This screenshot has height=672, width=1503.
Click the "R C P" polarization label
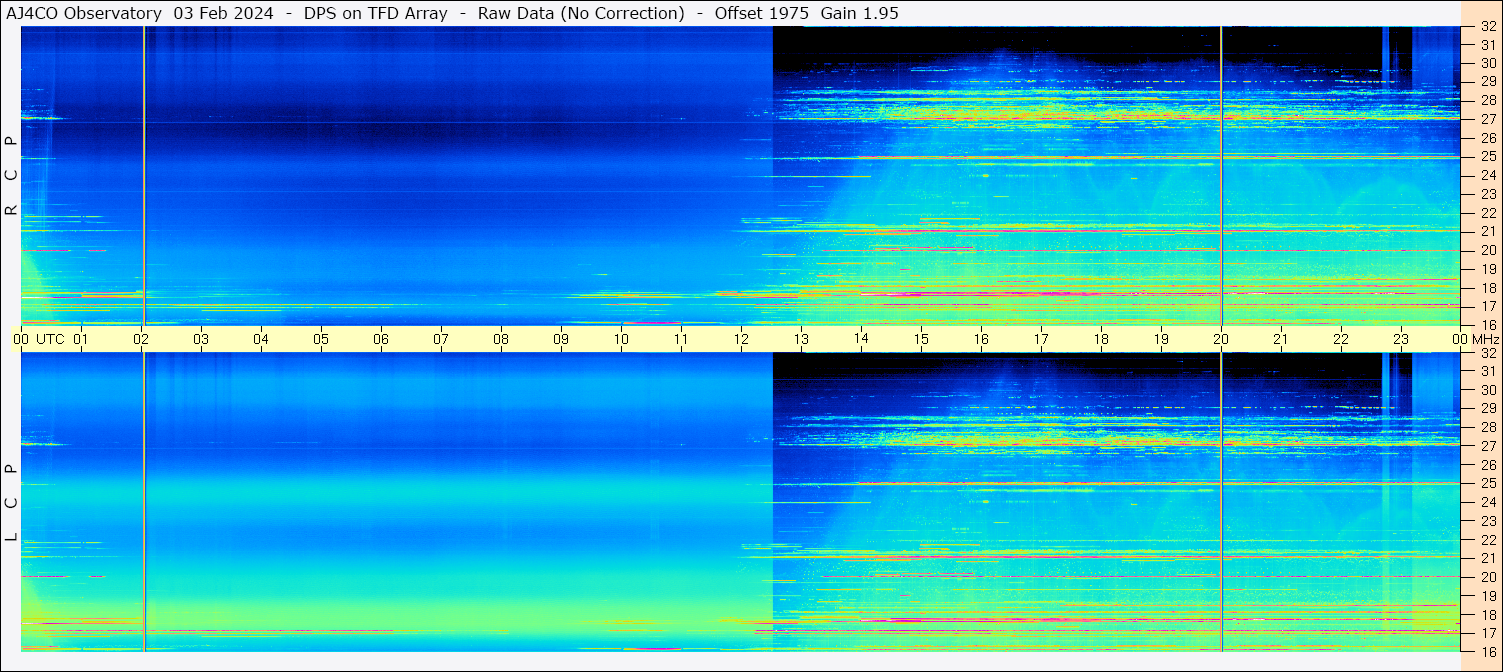click(11, 176)
